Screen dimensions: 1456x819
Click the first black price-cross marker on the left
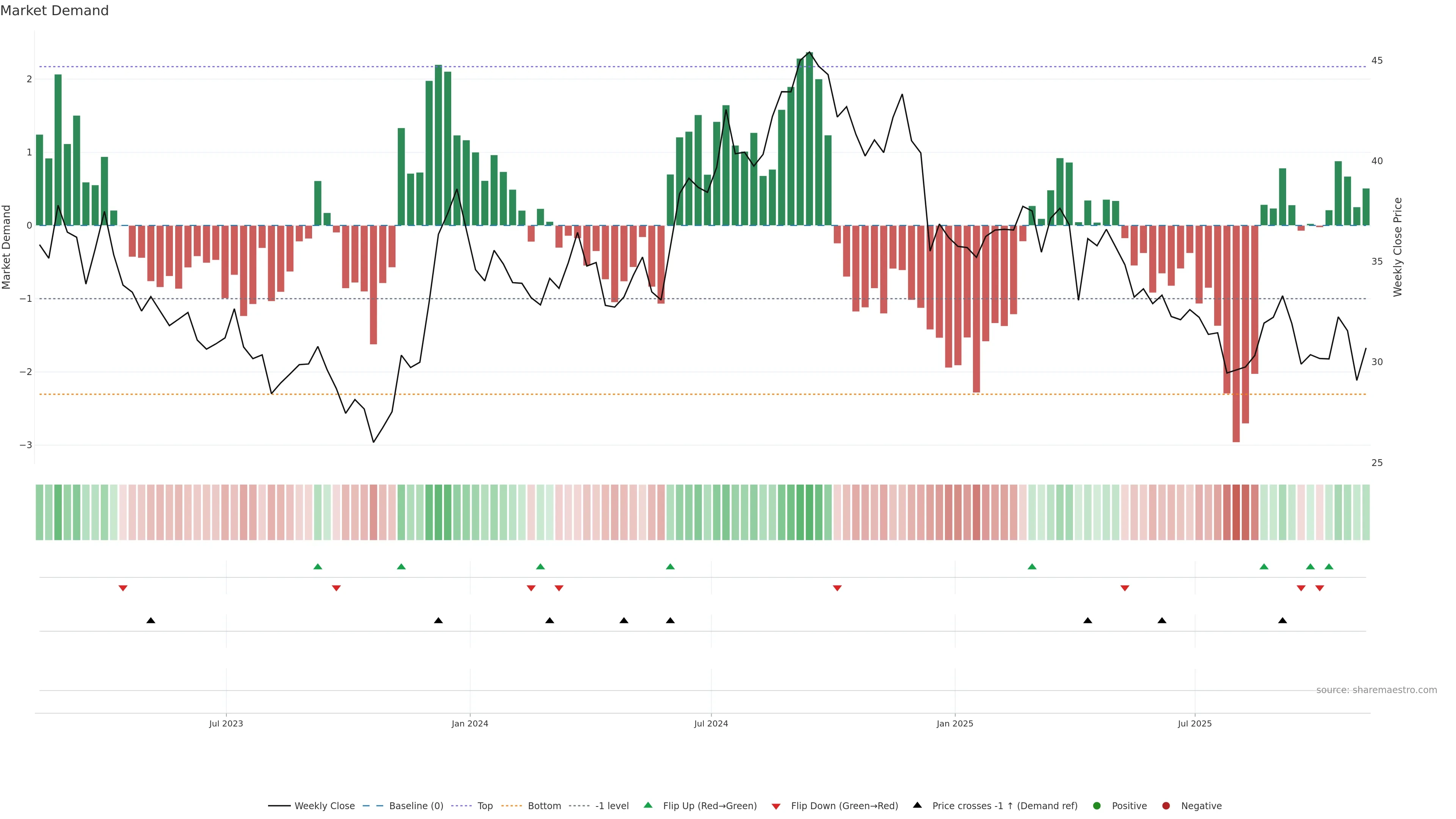click(x=151, y=621)
